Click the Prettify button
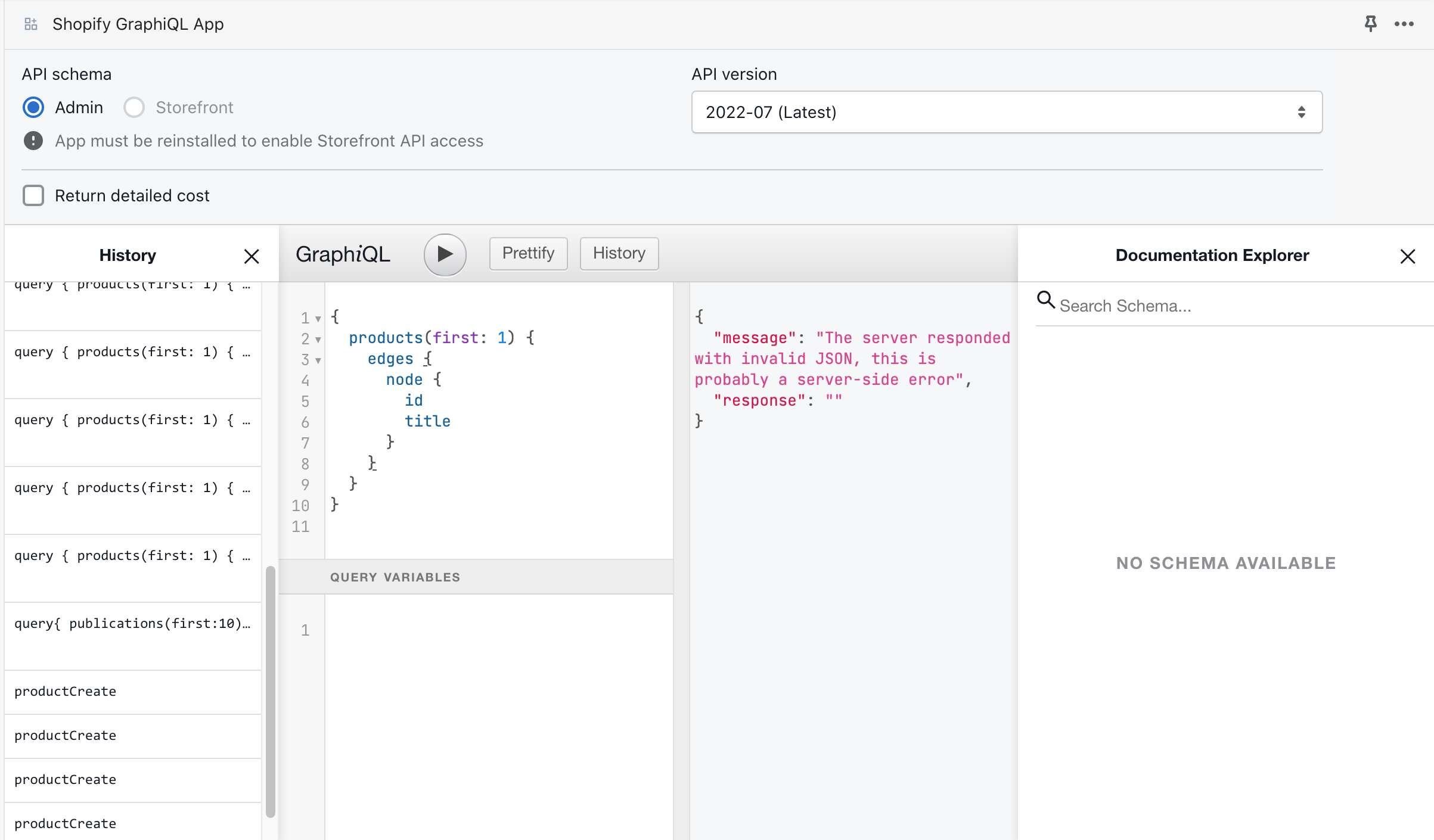 click(528, 253)
